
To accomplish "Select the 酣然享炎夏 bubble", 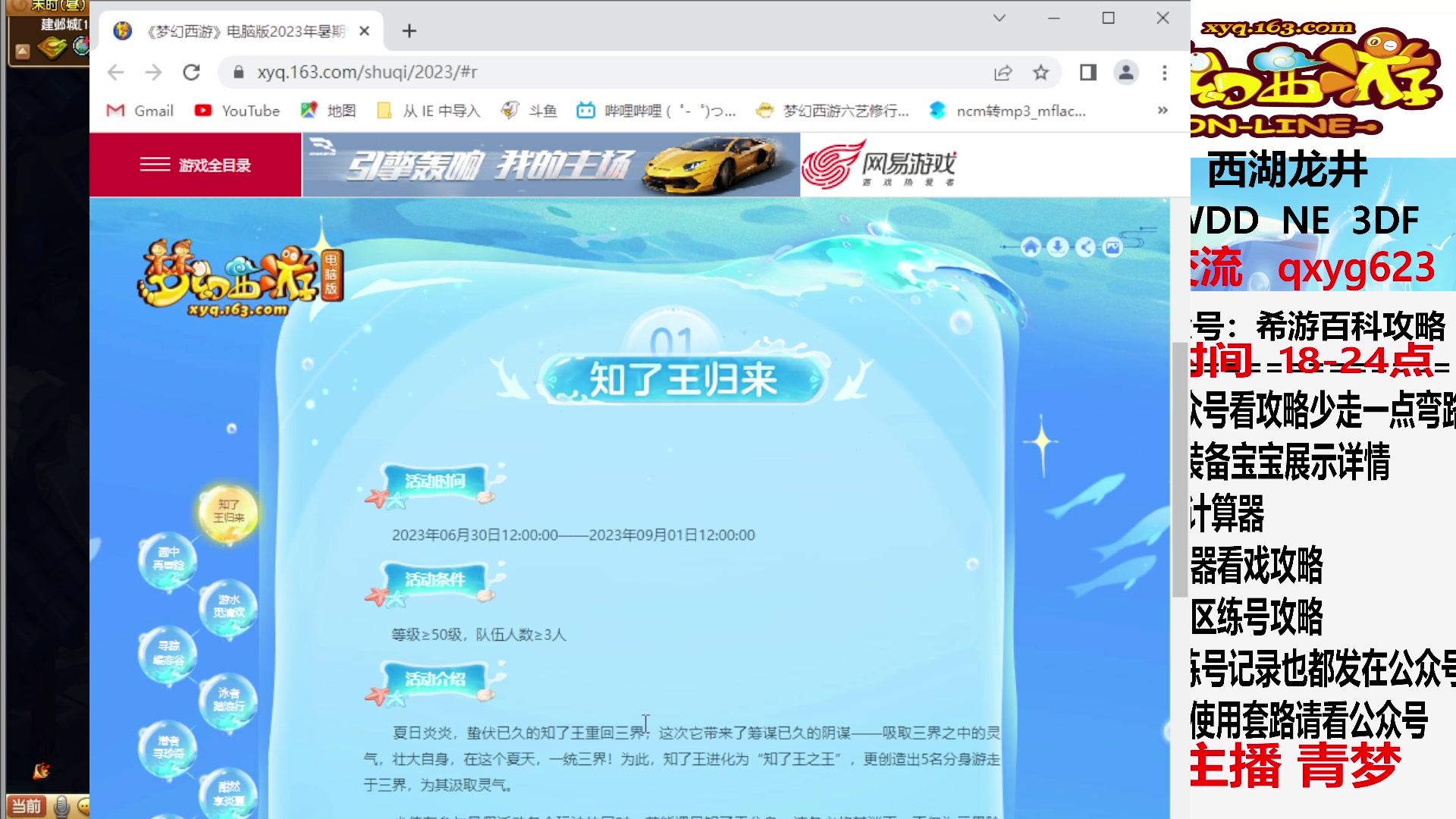I will (x=228, y=795).
